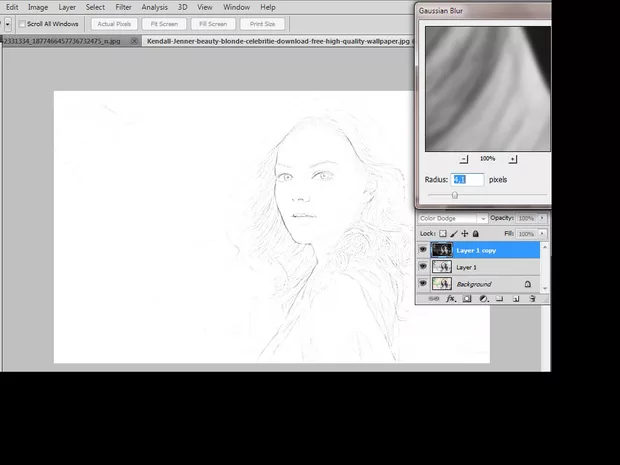Click the layer style fx icon
Image resolution: width=620 pixels, height=465 pixels.
(x=453, y=299)
